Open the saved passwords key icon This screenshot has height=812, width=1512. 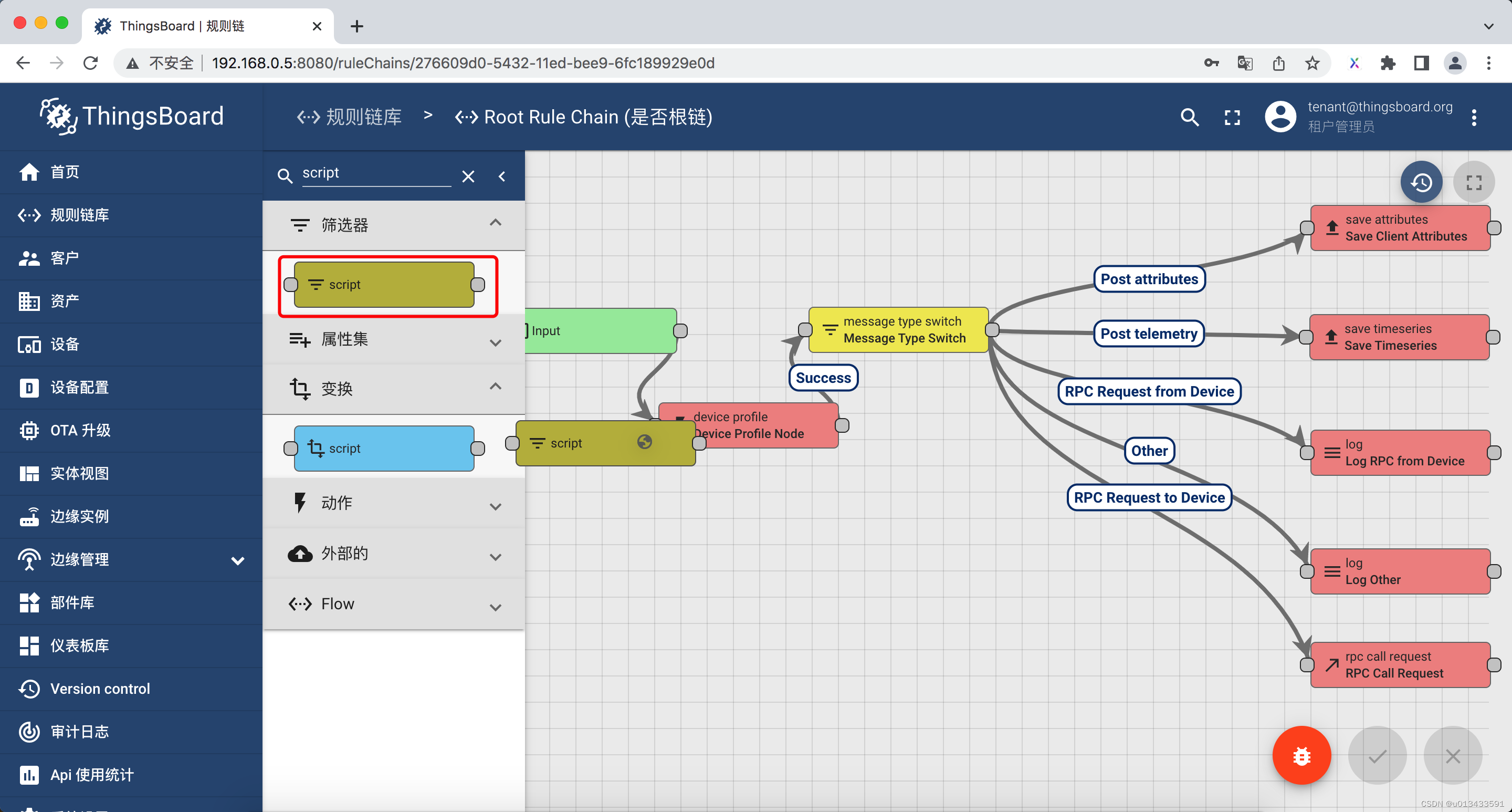point(1212,63)
